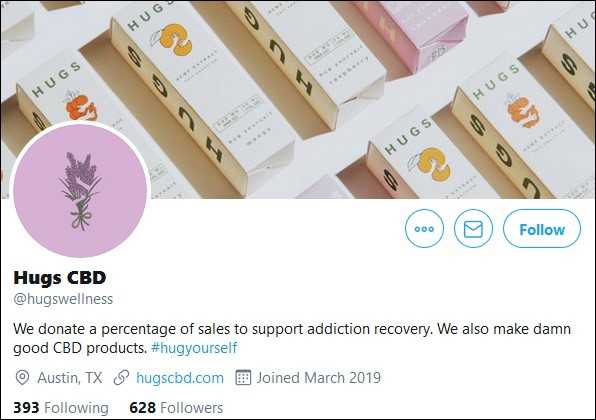Click the profile bio about addiction recovery
This screenshot has height=420, width=596.
pyautogui.click(x=292, y=338)
